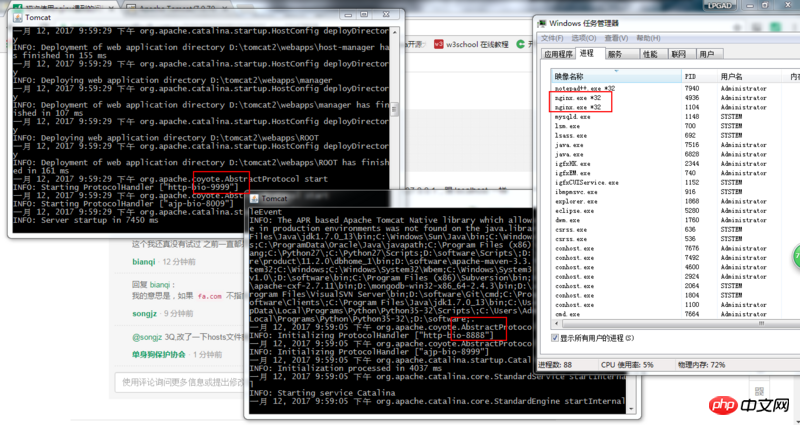Click the fa.com inline code text
This screenshot has width=800, height=425.
tap(209, 296)
